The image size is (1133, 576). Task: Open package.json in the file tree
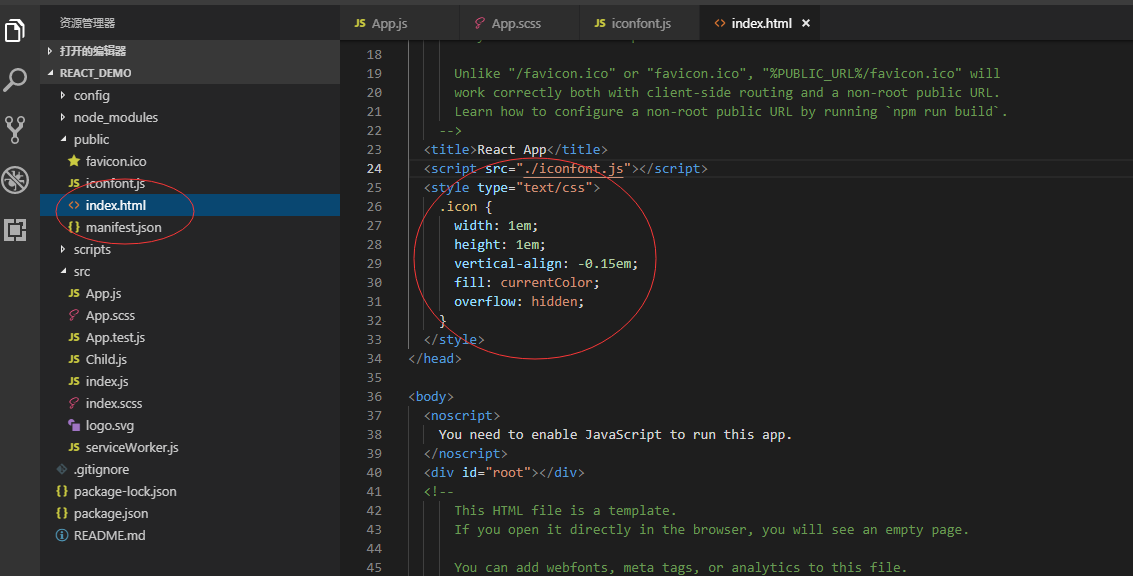tap(110, 513)
